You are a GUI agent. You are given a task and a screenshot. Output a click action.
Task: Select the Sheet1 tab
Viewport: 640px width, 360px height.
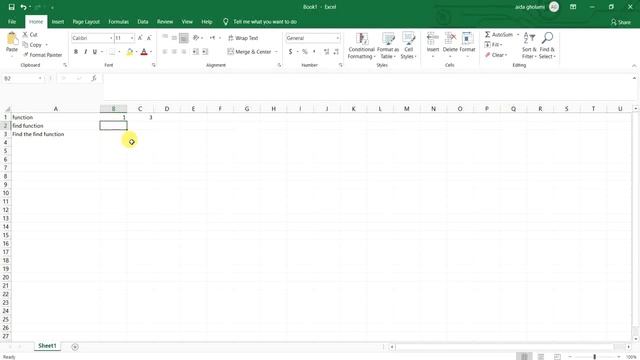[x=47, y=346]
